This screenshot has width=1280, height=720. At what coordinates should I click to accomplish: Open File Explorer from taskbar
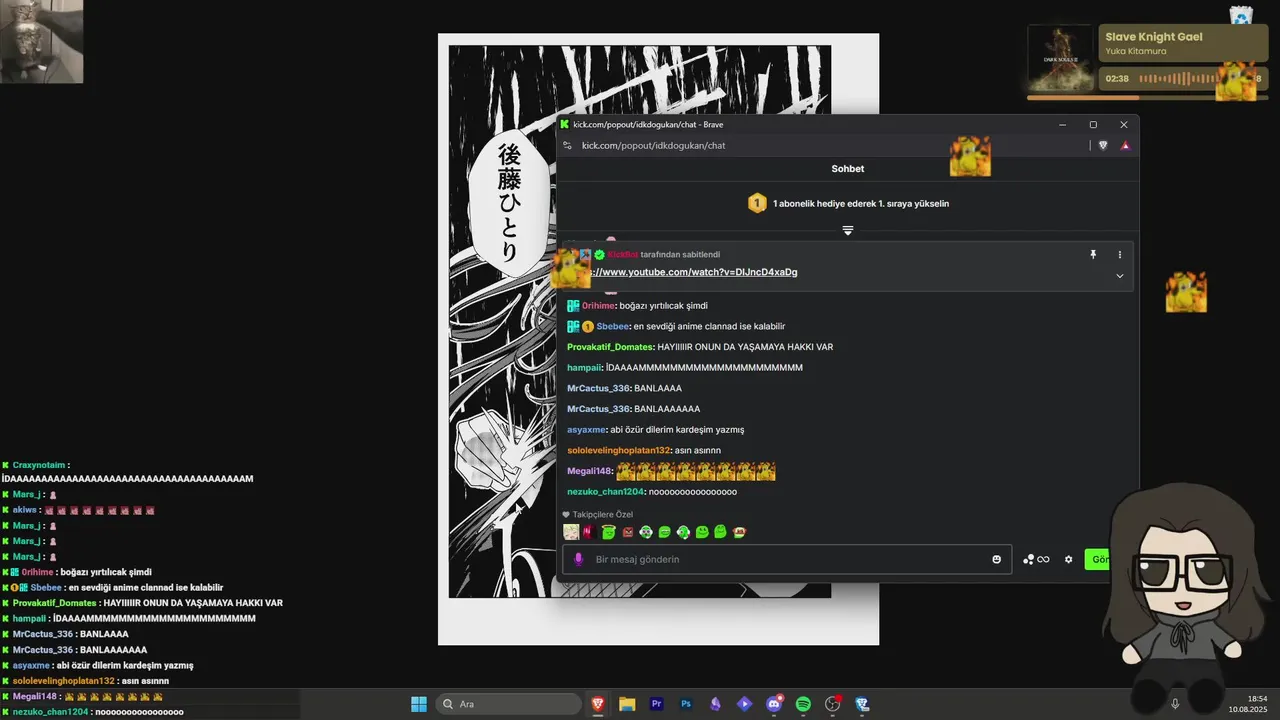(x=627, y=704)
